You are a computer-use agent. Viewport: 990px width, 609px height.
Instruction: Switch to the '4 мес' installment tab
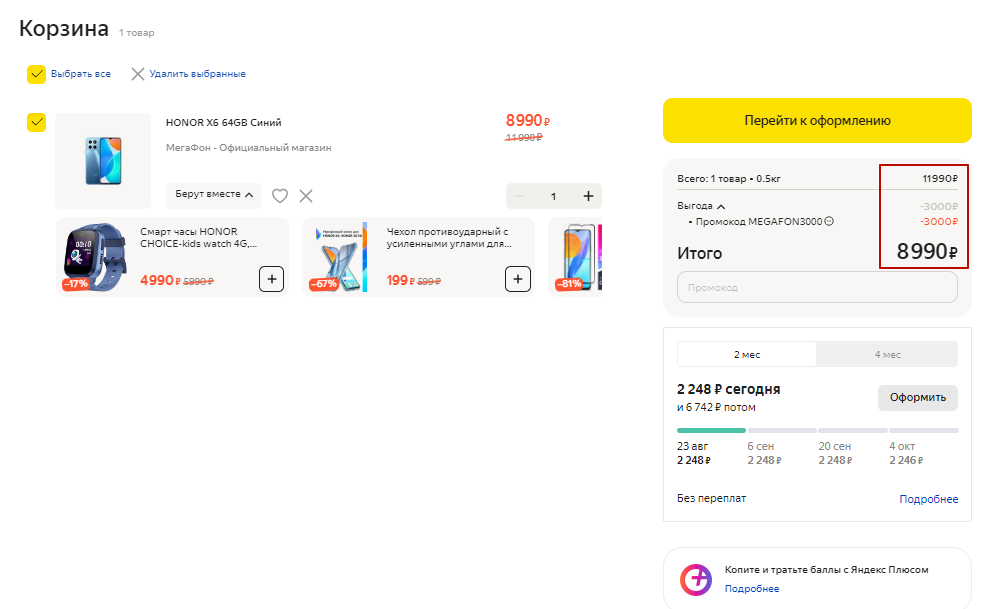tap(887, 355)
